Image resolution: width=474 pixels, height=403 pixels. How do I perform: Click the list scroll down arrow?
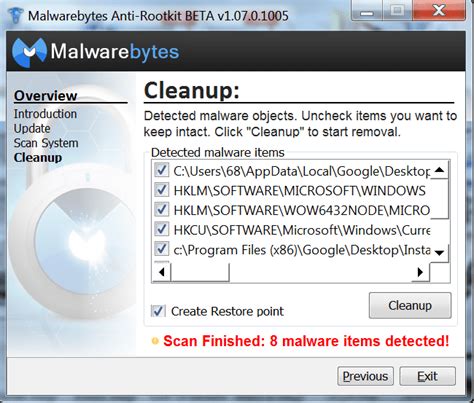(439, 253)
